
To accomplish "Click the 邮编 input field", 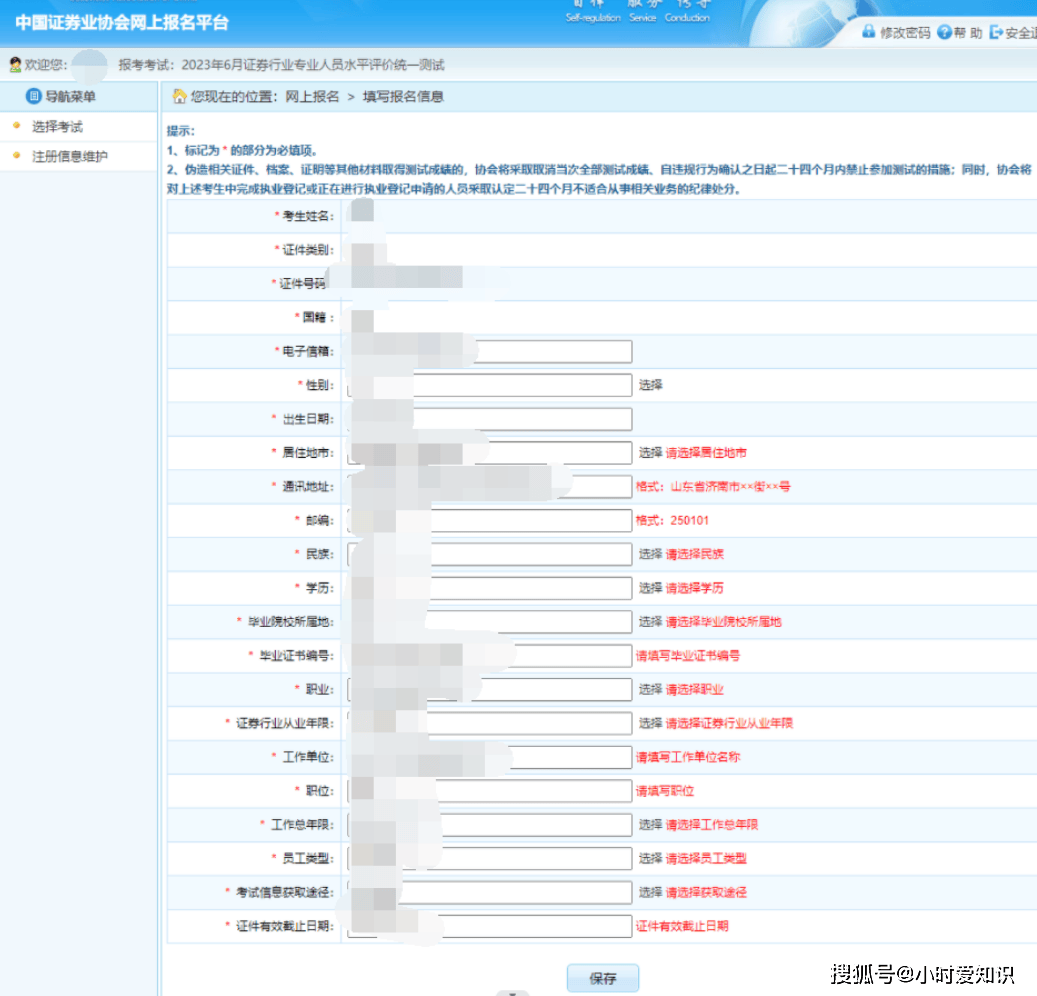I will (x=489, y=520).
